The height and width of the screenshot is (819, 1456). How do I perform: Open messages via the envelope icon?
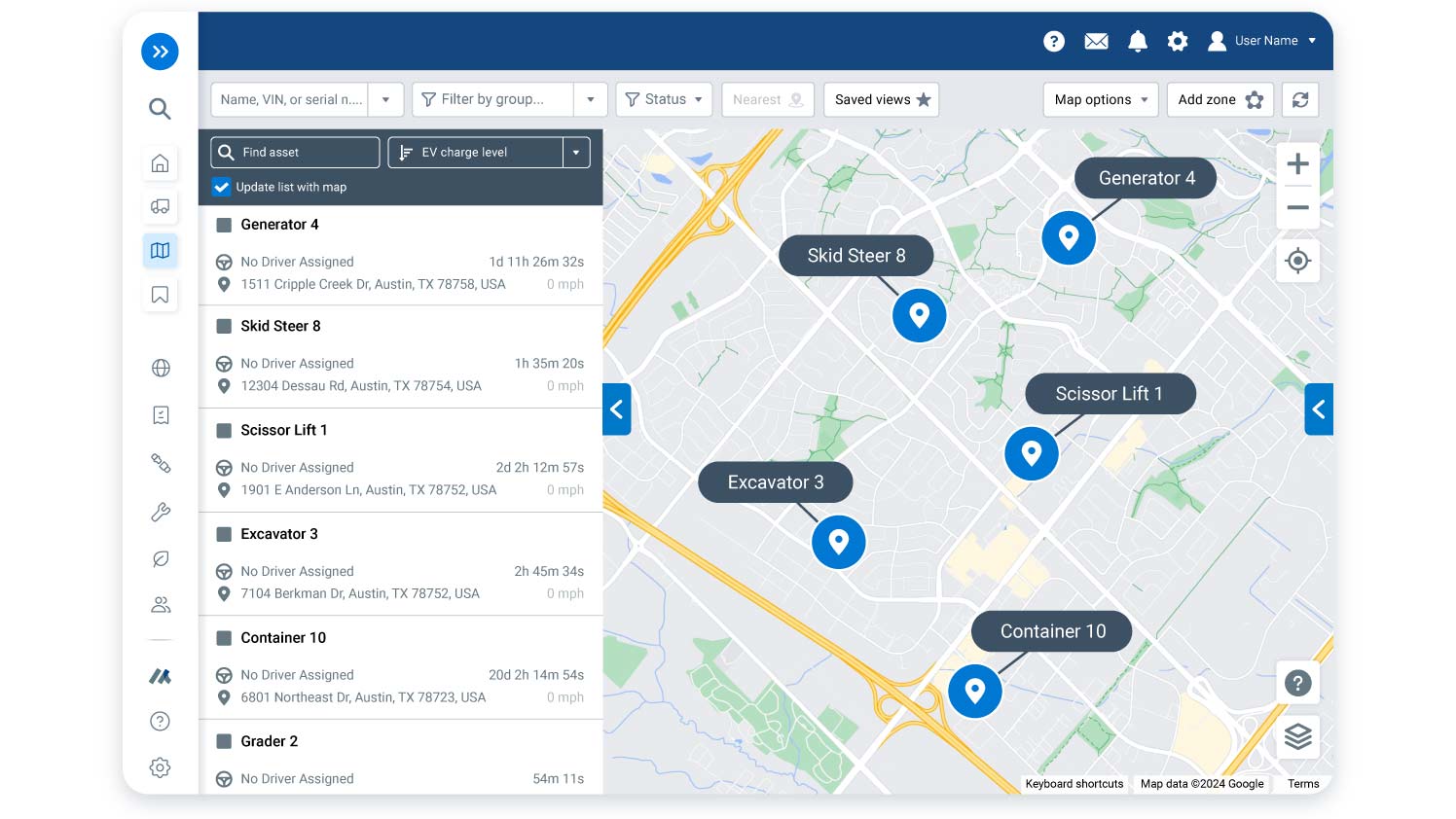tap(1096, 41)
